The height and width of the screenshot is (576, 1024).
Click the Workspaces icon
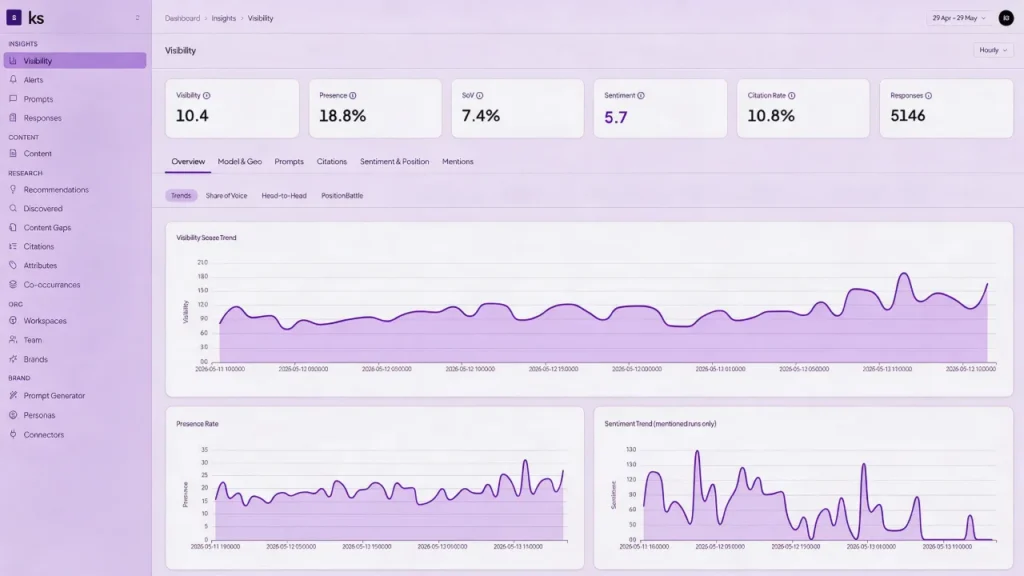(x=13, y=321)
